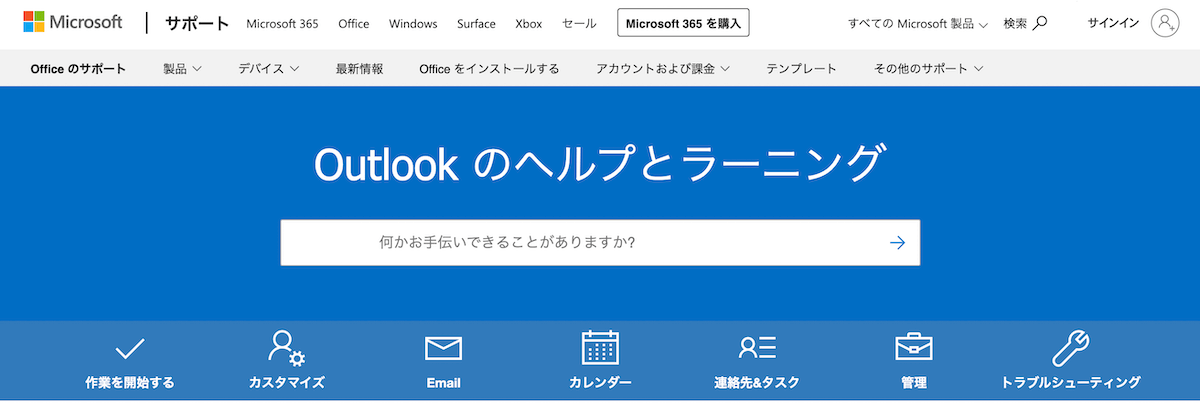Open the セール nav item
The height and width of the screenshot is (413, 1200).
(580, 23)
